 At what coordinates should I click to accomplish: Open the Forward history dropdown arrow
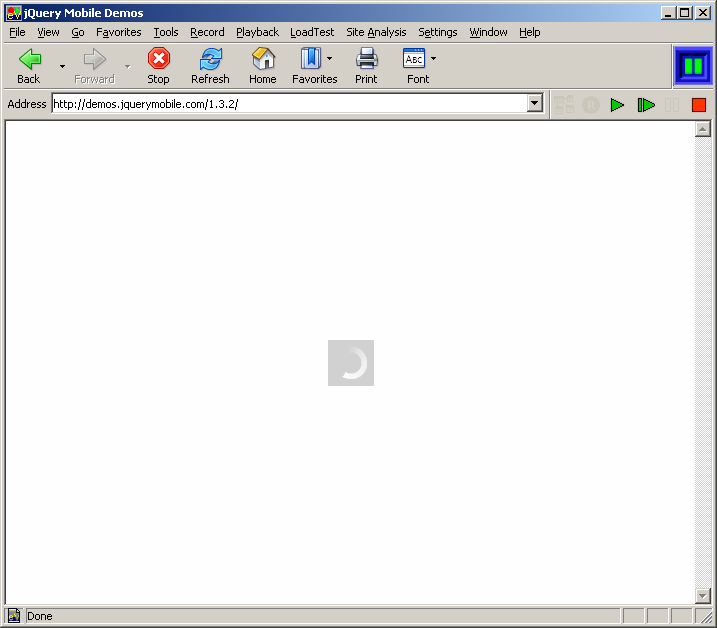click(x=128, y=67)
